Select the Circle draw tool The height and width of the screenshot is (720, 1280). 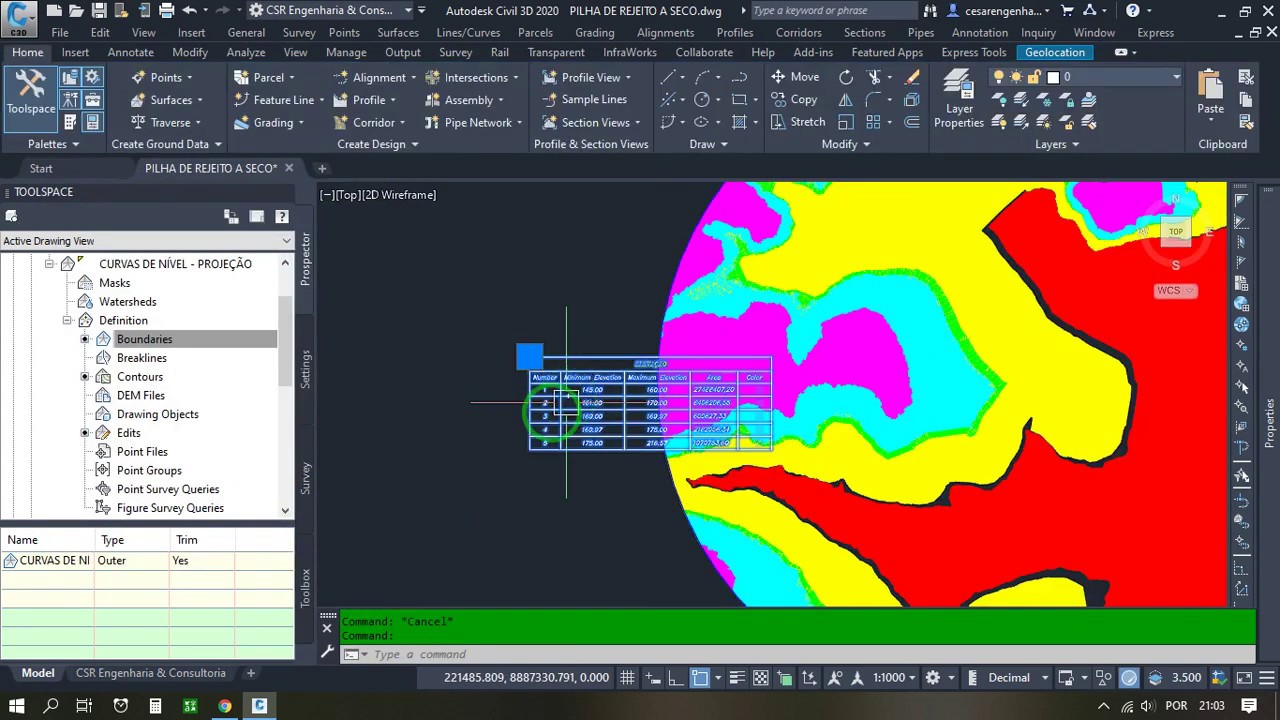coord(702,100)
